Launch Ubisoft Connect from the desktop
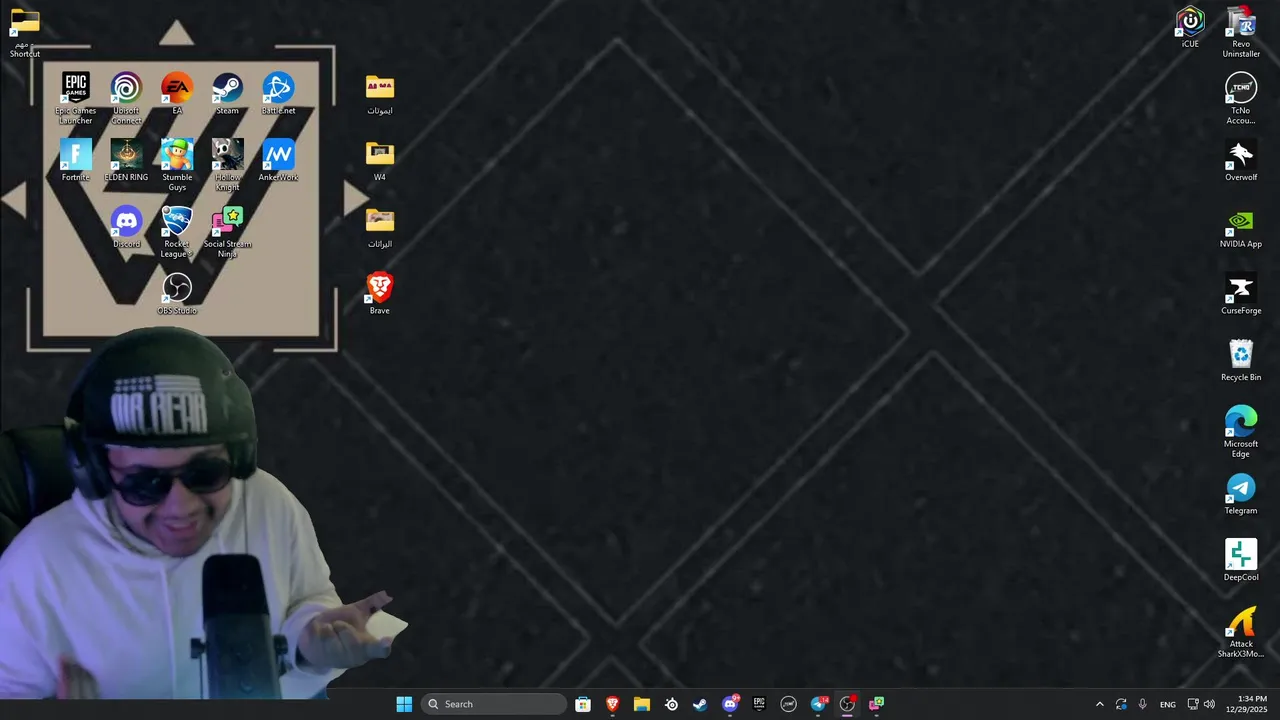 coord(126,98)
